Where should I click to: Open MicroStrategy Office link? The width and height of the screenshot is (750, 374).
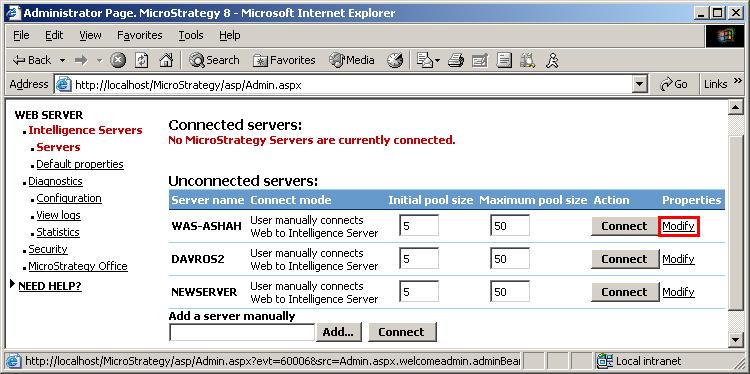pyautogui.click(x=78, y=266)
